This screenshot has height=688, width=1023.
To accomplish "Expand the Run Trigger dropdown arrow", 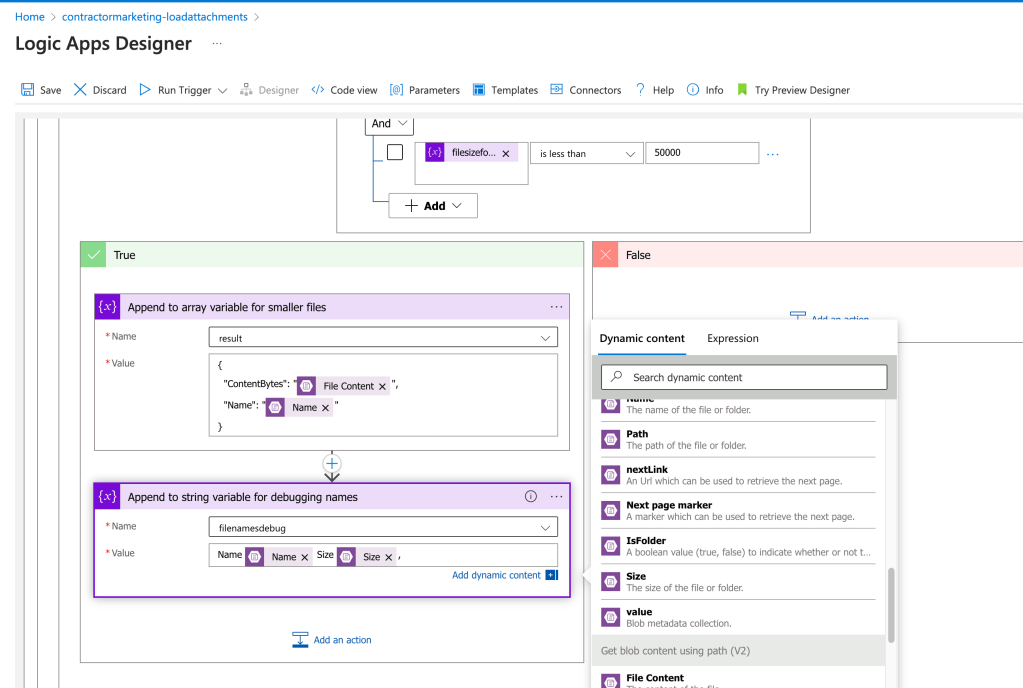I will coord(222,91).
